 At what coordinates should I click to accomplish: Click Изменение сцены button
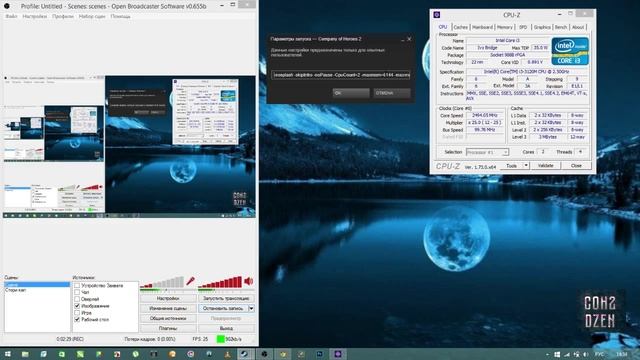point(168,309)
